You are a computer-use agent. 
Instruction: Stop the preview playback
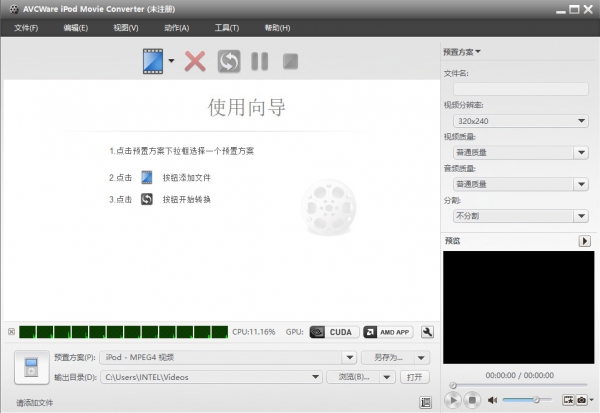point(472,400)
